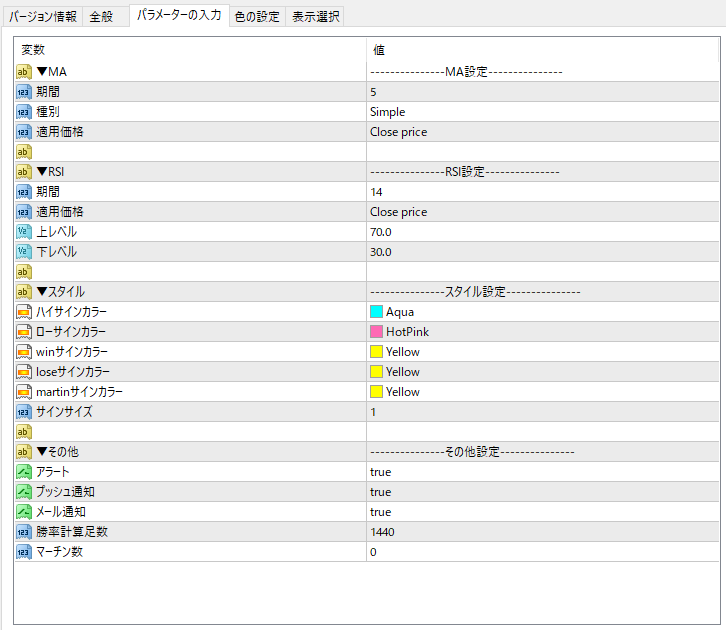Screen dimensions: 726x630
Task: Select the ローサインカラー variable label
Action: pyautogui.click(x=71, y=332)
